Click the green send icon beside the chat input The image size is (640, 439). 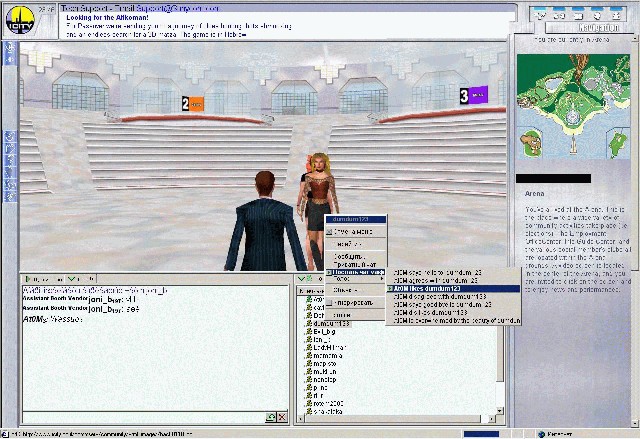click(271, 417)
